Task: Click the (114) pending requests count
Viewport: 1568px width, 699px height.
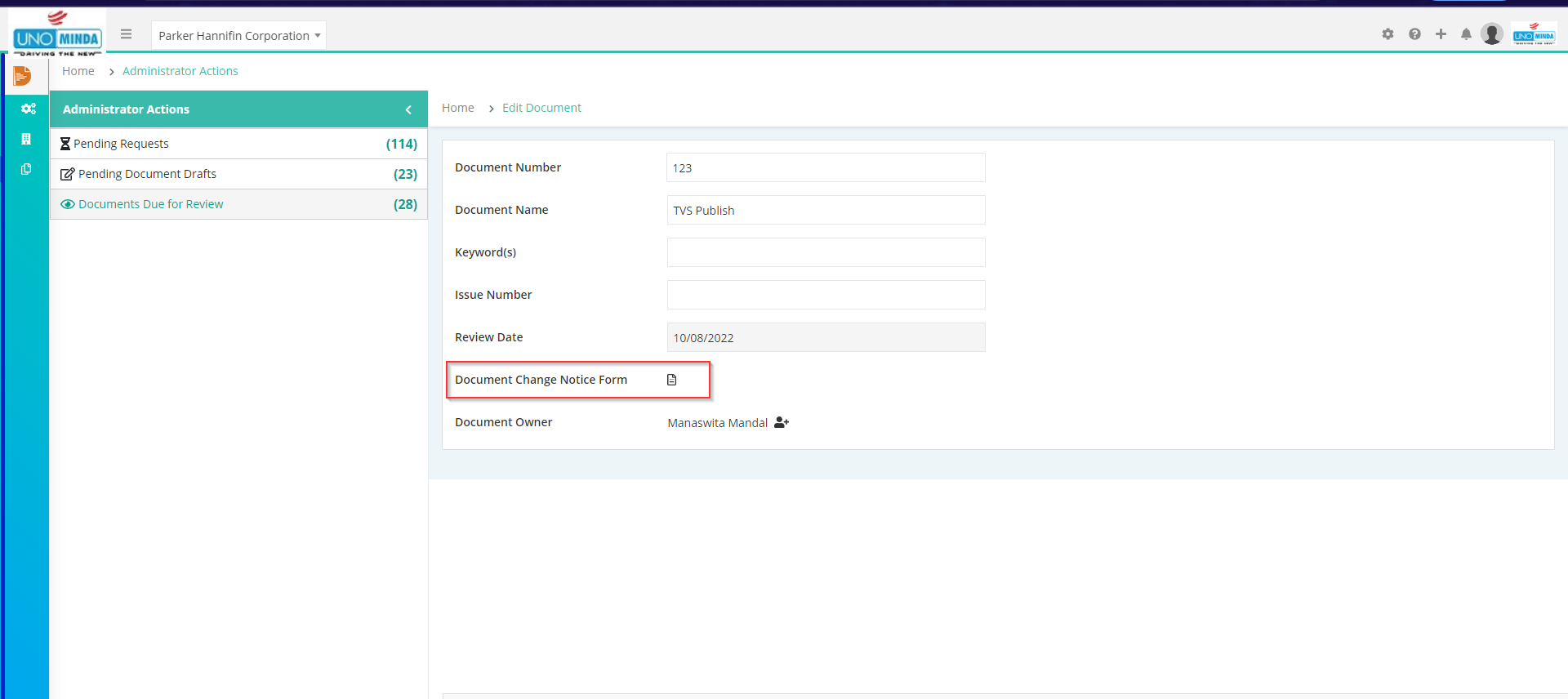Action: click(x=402, y=144)
